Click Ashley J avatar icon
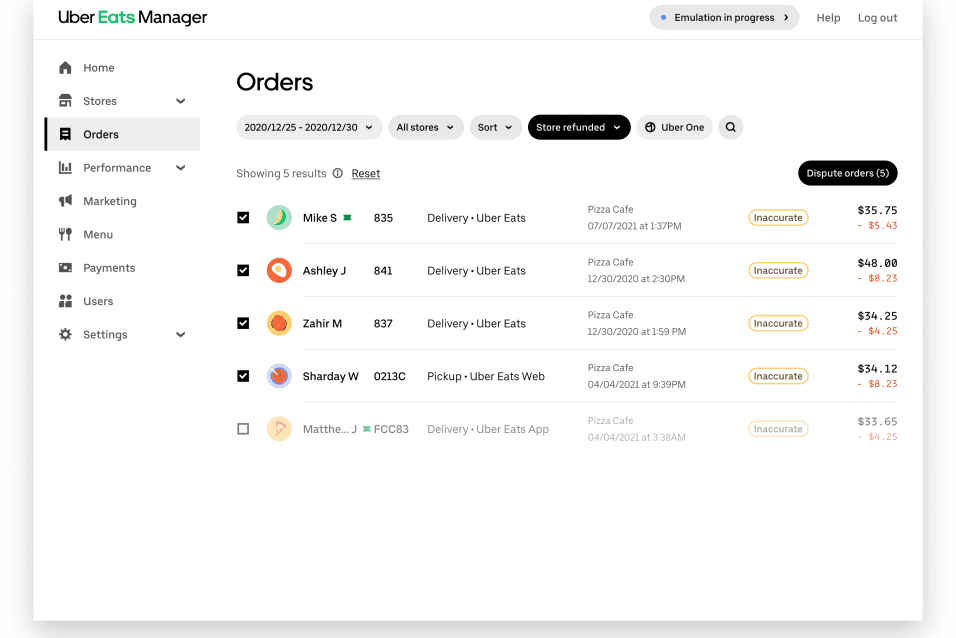The height and width of the screenshot is (638, 956). tap(279, 270)
